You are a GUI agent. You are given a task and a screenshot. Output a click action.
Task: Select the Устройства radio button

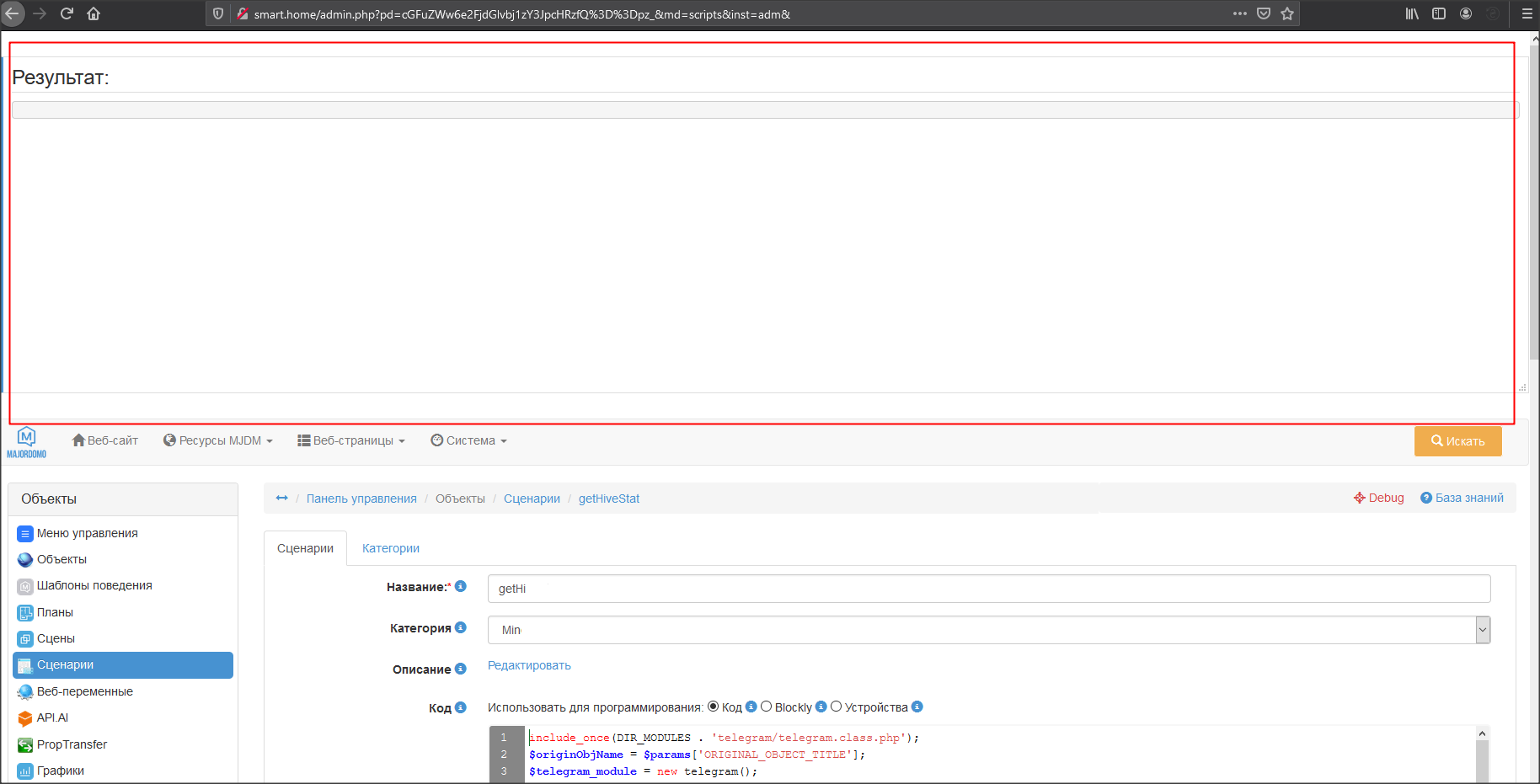pyautogui.click(x=837, y=707)
